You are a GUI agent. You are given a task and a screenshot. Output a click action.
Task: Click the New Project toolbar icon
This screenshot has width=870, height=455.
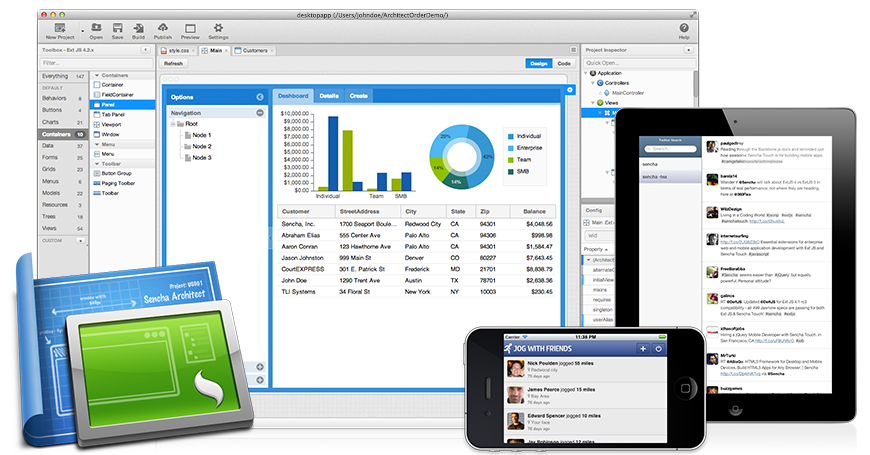click(x=60, y=28)
